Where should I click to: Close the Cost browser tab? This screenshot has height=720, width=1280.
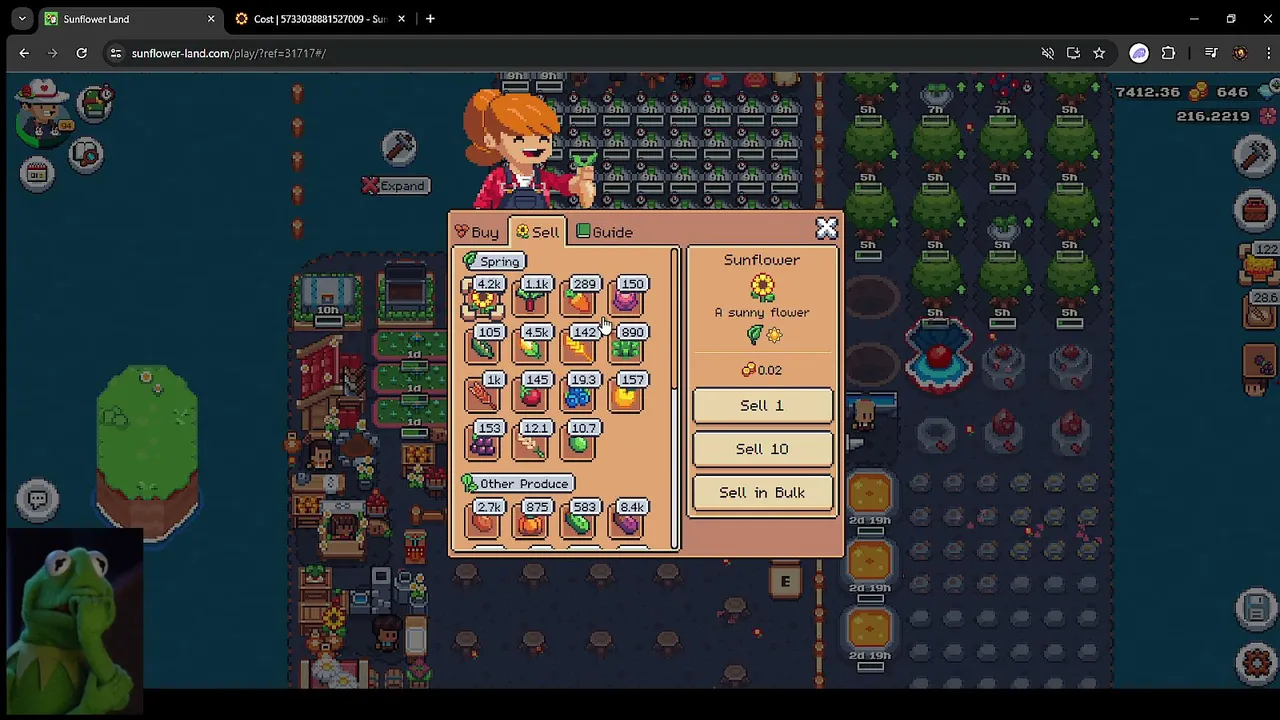[x=401, y=19]
